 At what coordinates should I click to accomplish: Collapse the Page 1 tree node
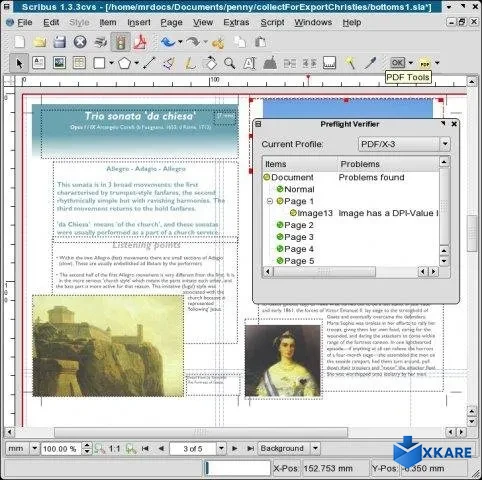point(270,201)
